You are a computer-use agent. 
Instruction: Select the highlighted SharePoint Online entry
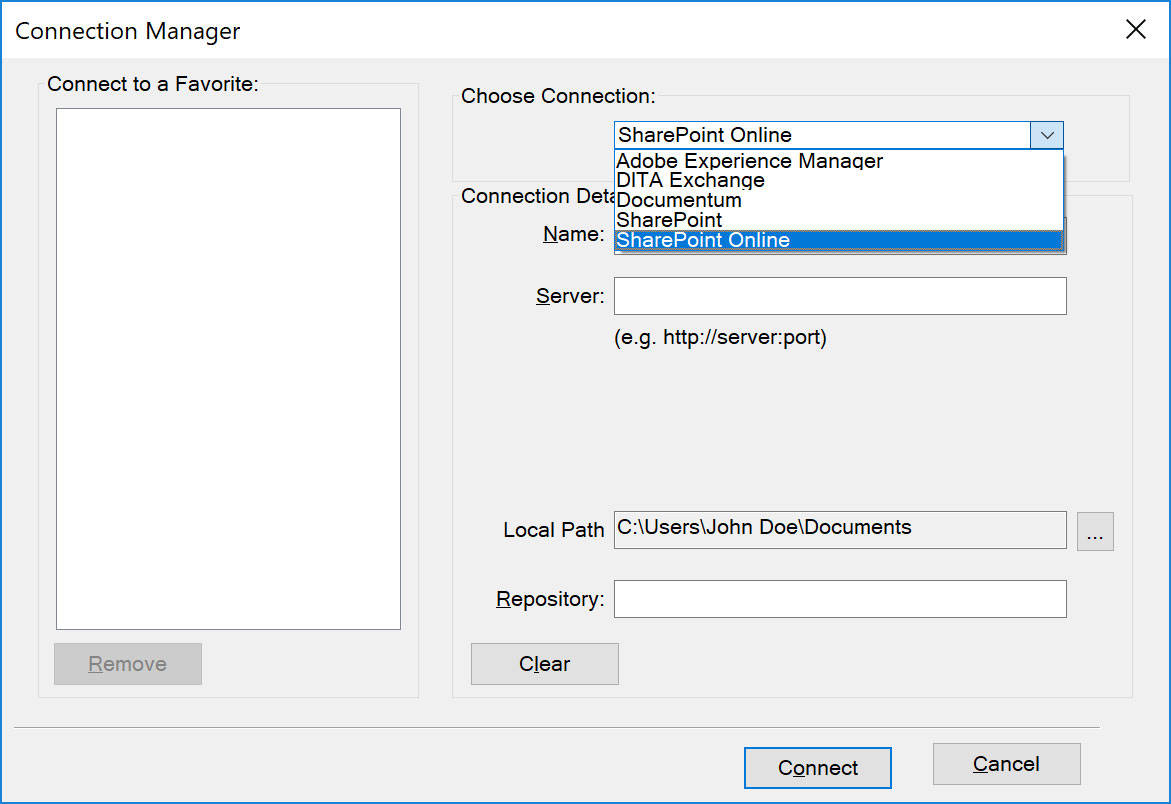coord(703,240)
